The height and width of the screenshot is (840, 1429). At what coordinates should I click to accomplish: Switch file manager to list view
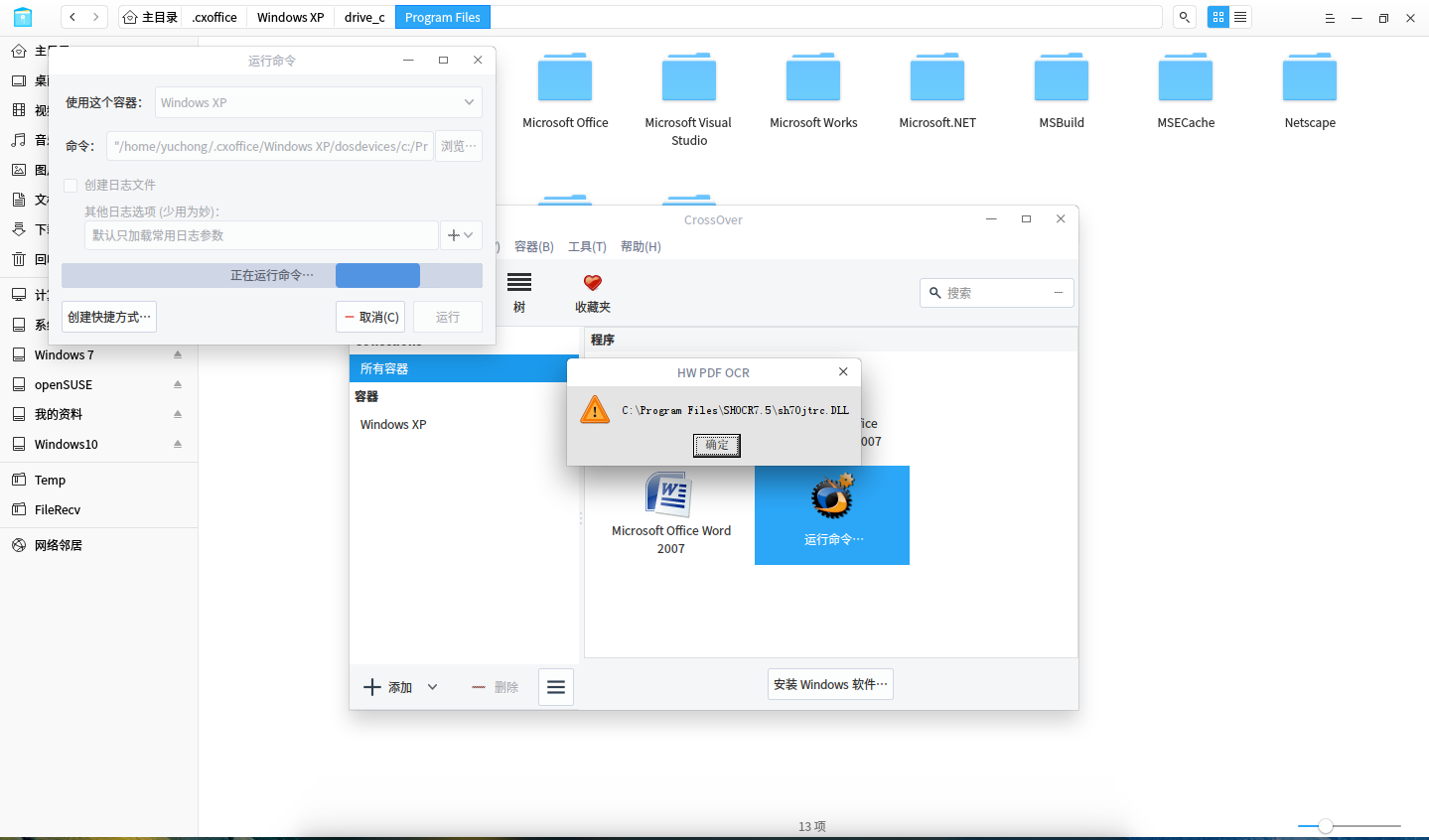coord(1240,17)
